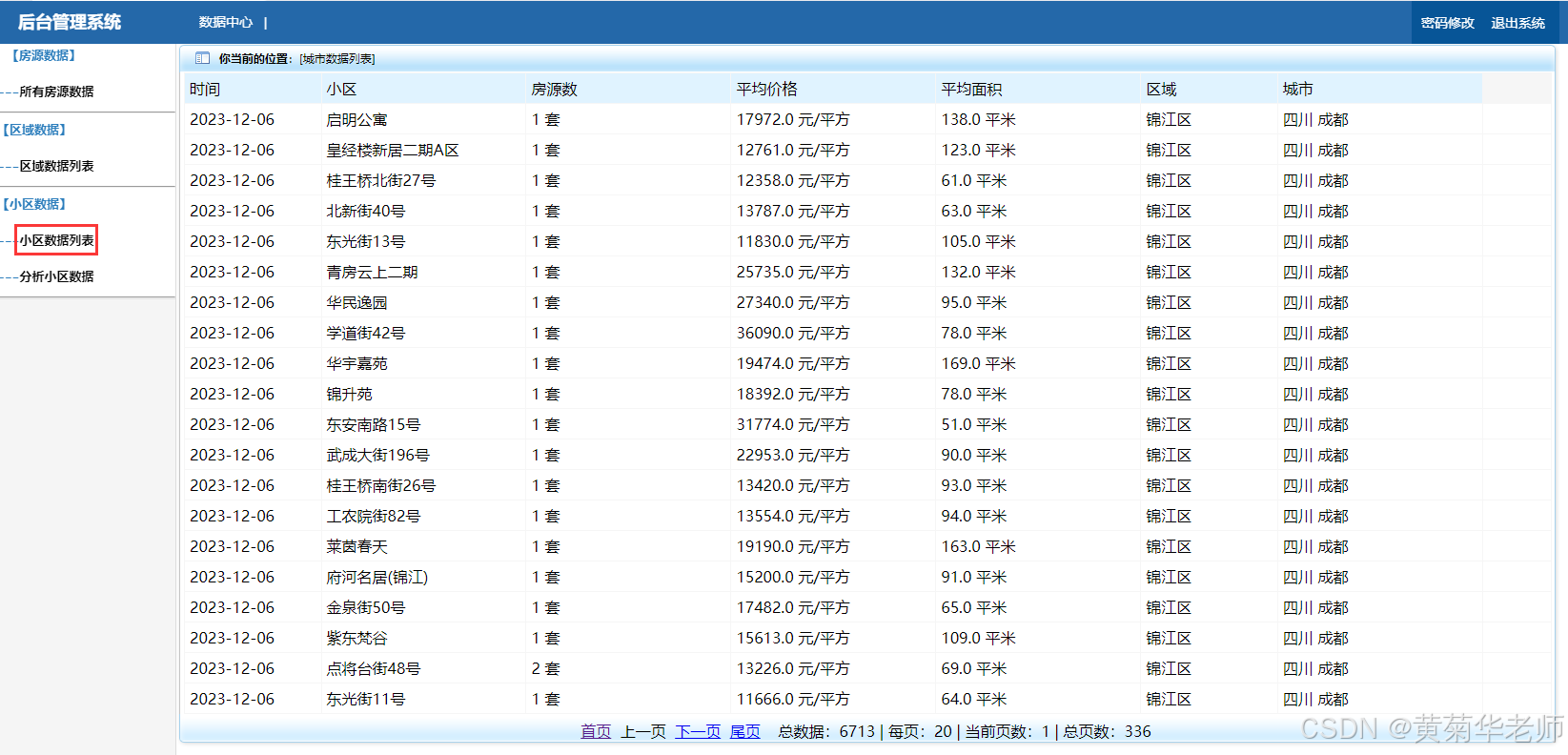The height and width of the screenshot is (755, 1568).
Task: Select the 学道街42号 cell
Action: coord(366,333)
